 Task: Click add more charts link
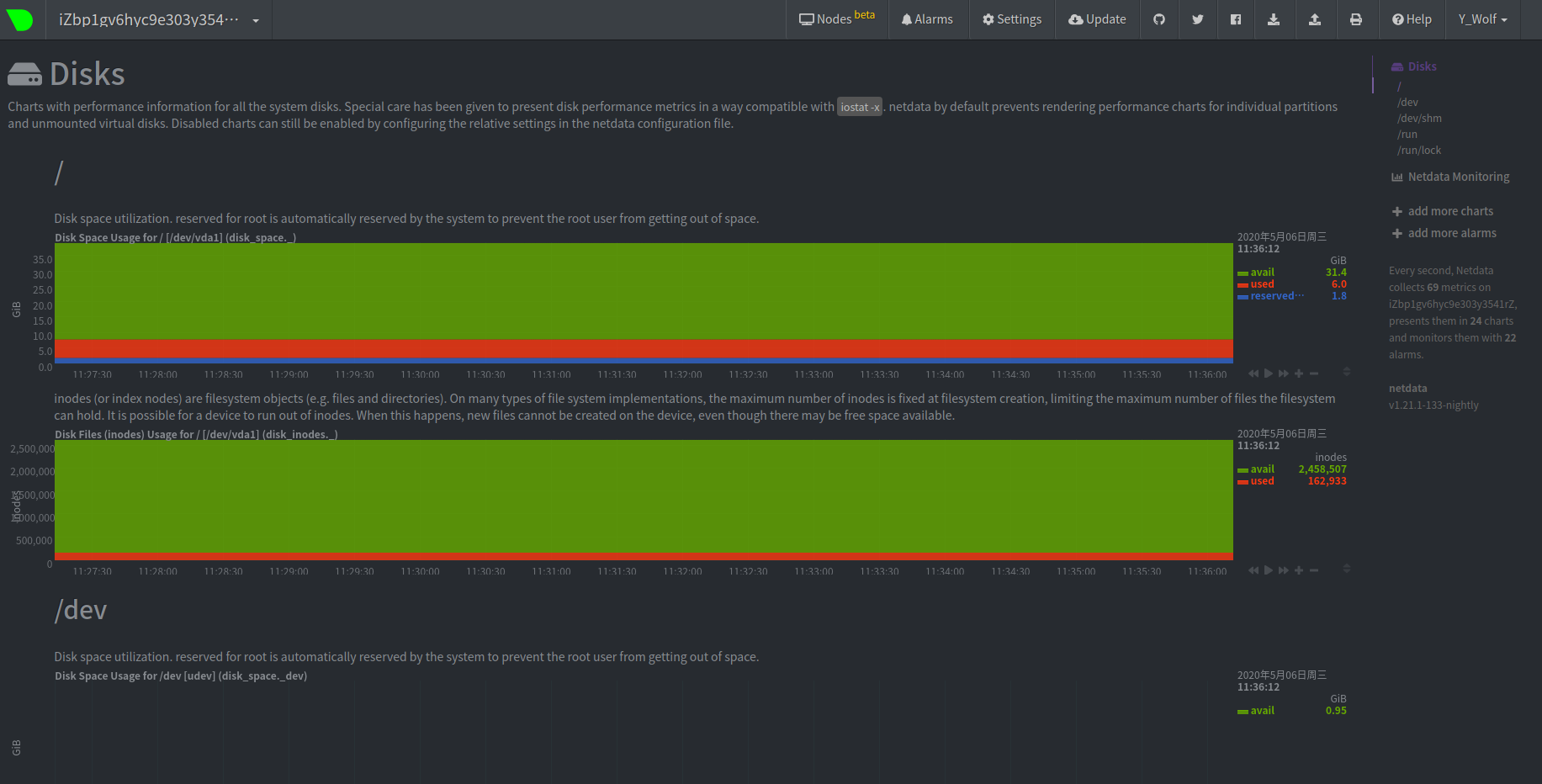(1443, 211)
